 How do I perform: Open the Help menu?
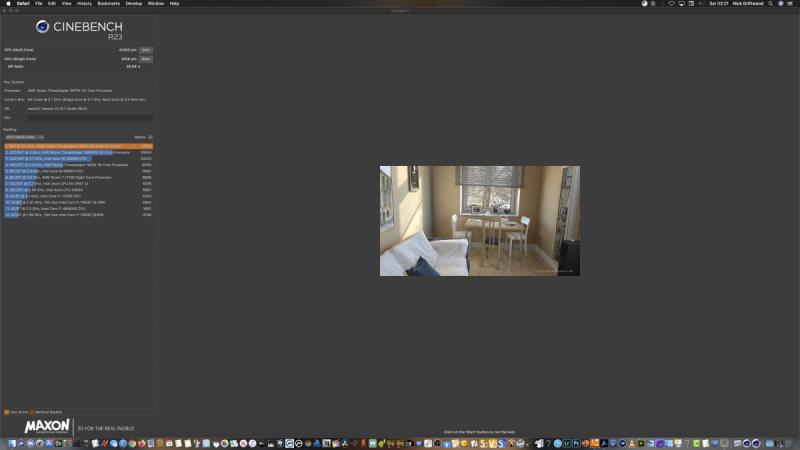[174, 4]
